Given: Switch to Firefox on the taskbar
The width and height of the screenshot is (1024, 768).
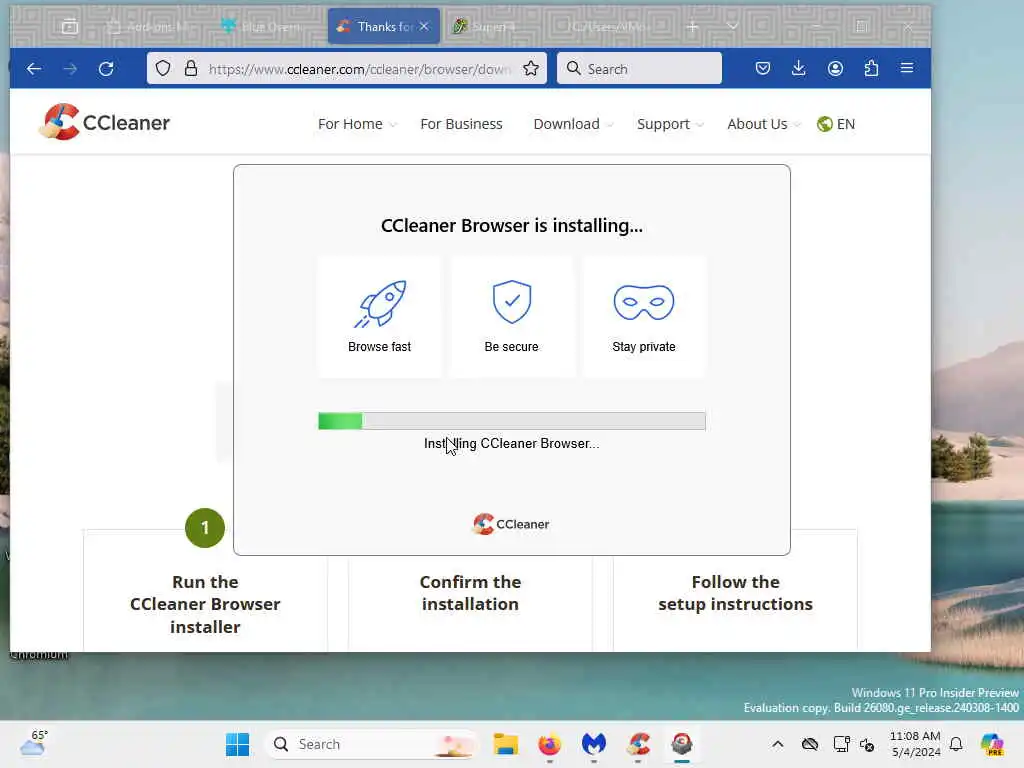Looking at the screenshot, I should tap(550, 744).
